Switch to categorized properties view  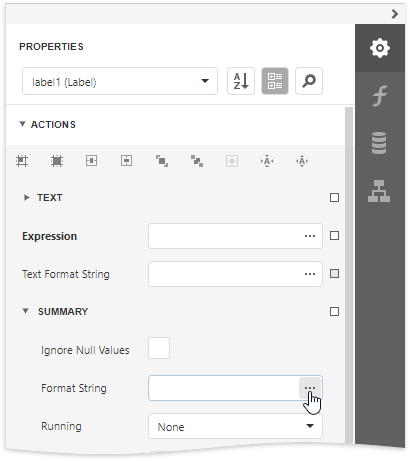point(275,81)
